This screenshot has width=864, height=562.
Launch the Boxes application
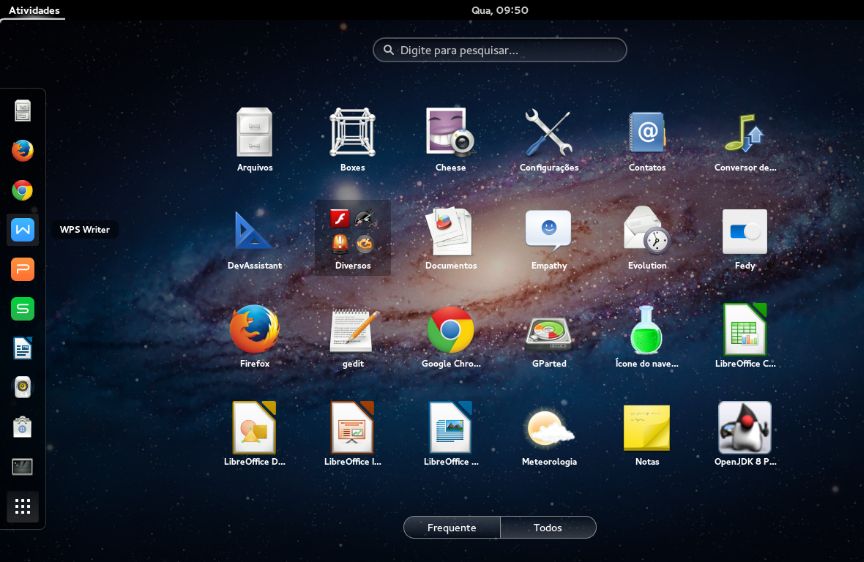(x=353, y=139)
